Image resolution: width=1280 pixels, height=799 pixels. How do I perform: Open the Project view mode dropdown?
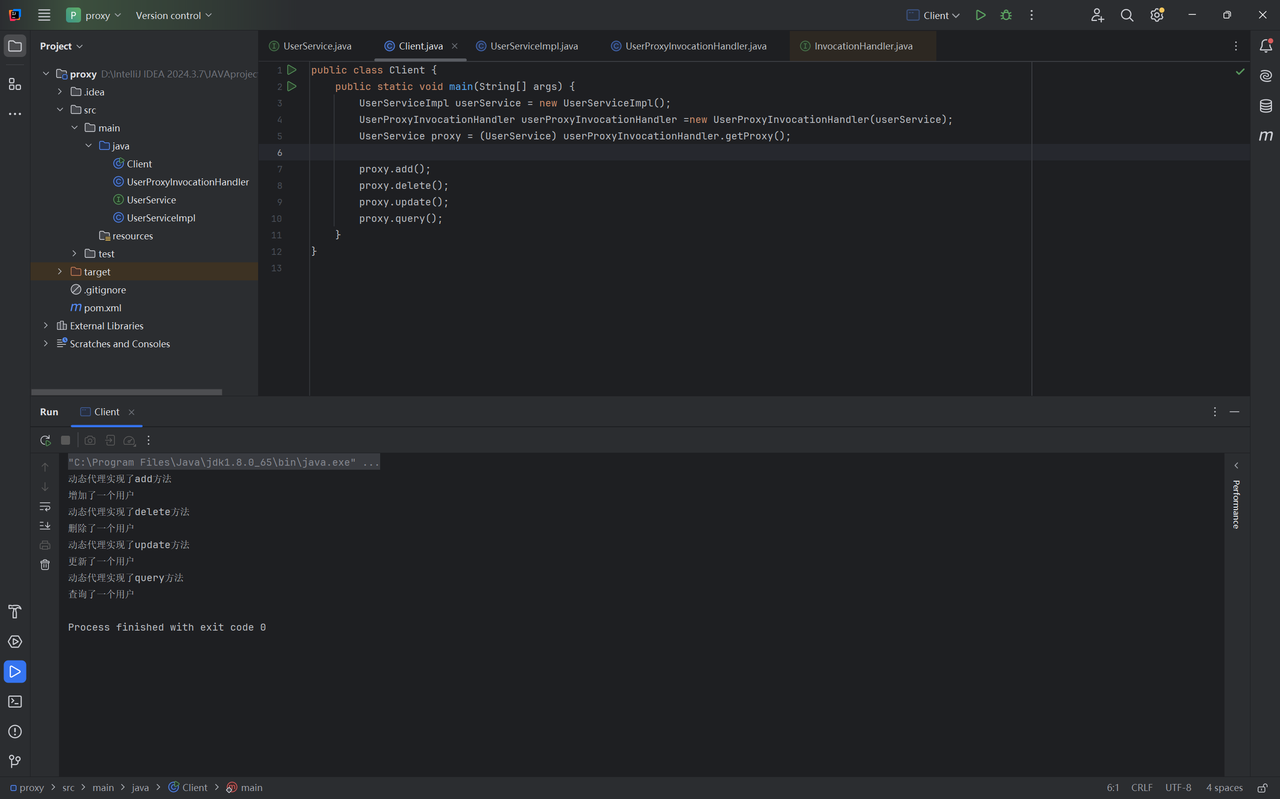[61, 46]
